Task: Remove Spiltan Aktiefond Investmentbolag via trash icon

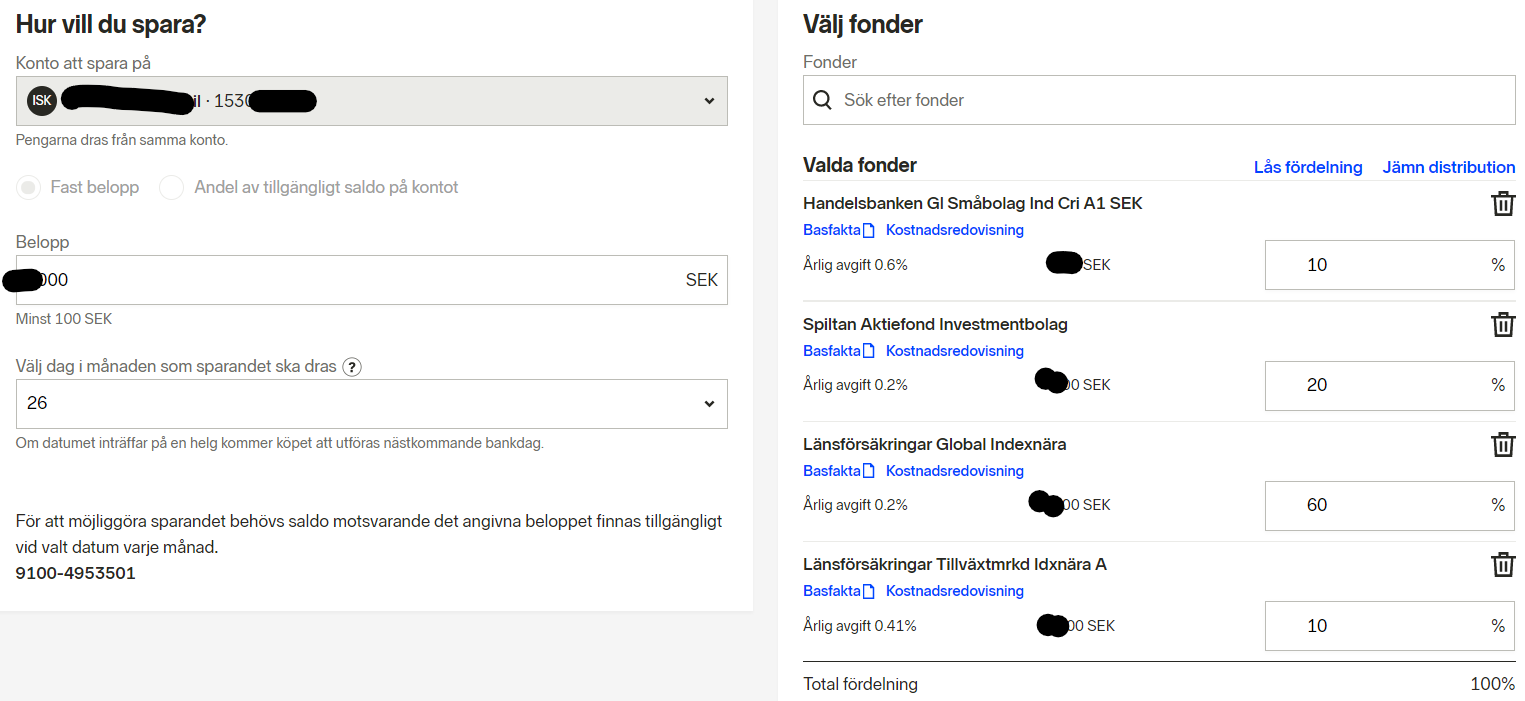Action: (x=1502, y=325)
